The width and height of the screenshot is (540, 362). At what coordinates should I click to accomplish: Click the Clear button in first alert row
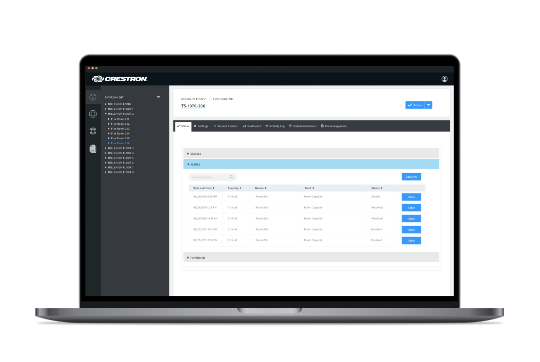pos(411,197)
